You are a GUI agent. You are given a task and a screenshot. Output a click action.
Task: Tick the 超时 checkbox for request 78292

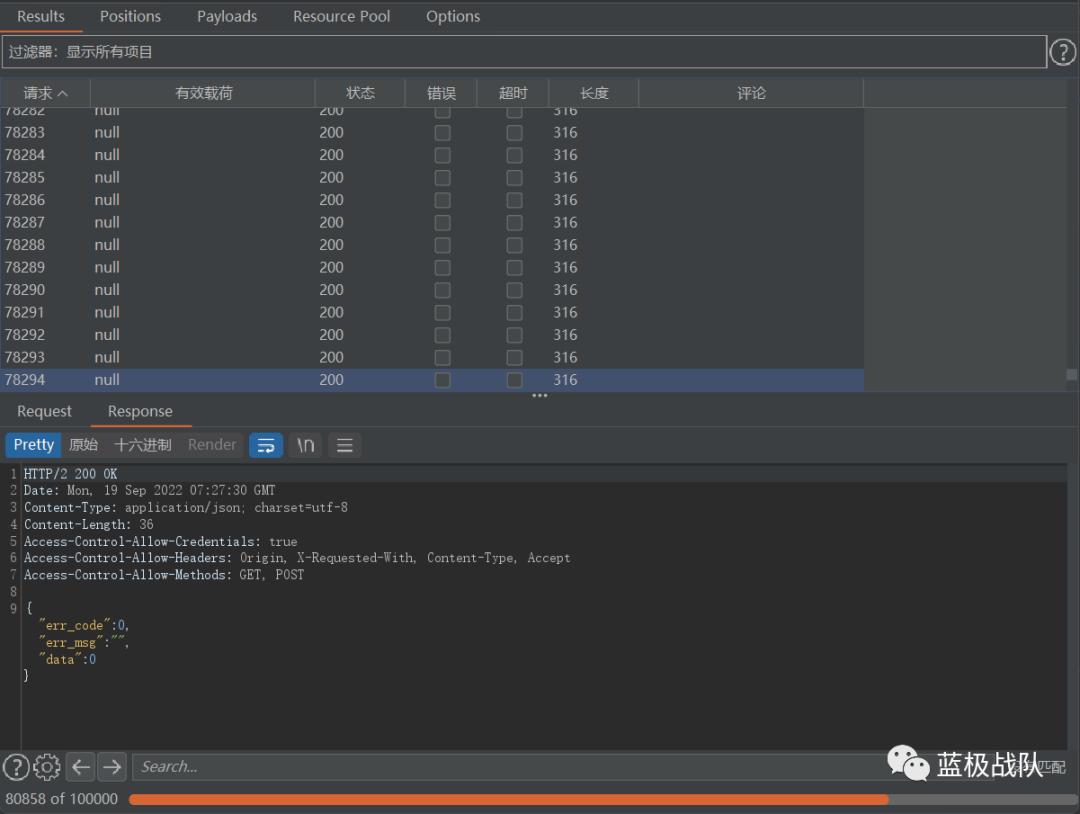(x=514, y=335)
